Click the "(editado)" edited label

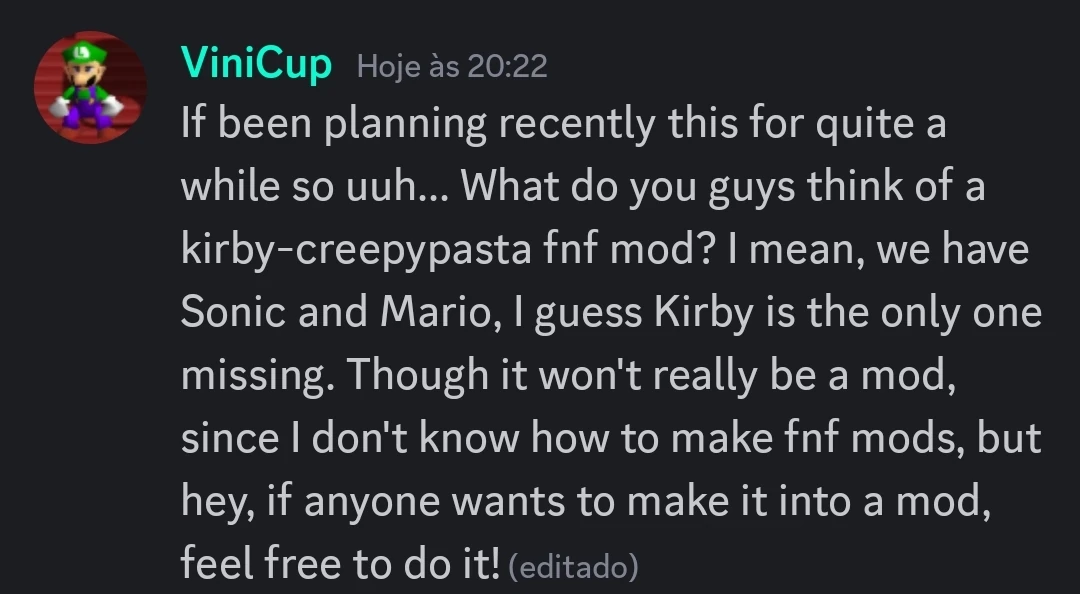click(573, 568)
